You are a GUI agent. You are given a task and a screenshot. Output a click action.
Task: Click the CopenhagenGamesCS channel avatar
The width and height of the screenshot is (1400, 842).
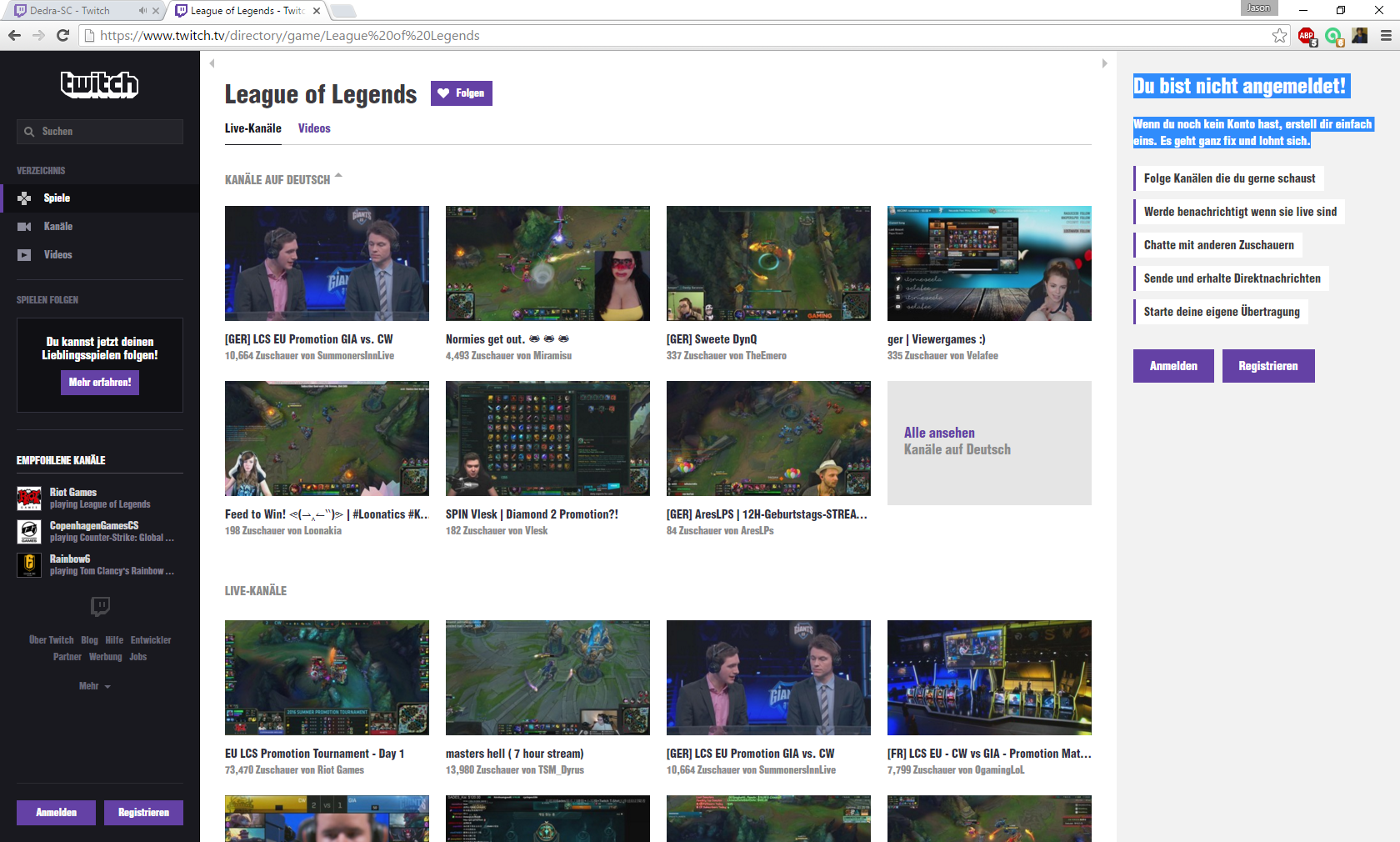click(x=29, y=532)
